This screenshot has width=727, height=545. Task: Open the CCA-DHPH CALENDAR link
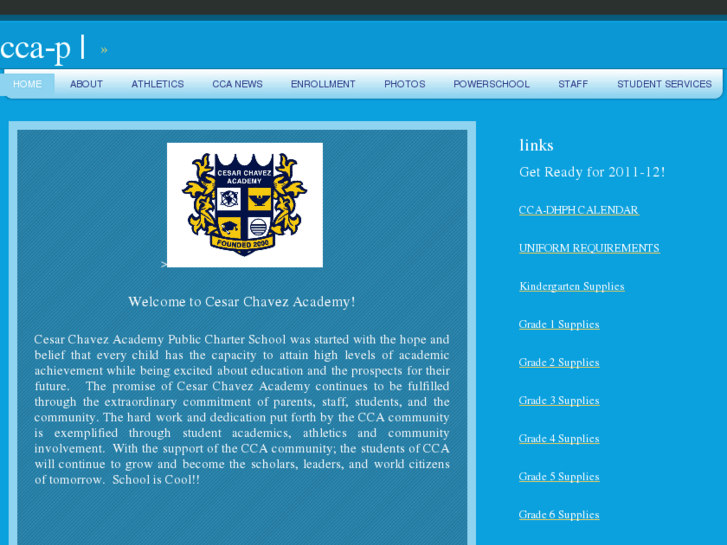click(579, 210)
